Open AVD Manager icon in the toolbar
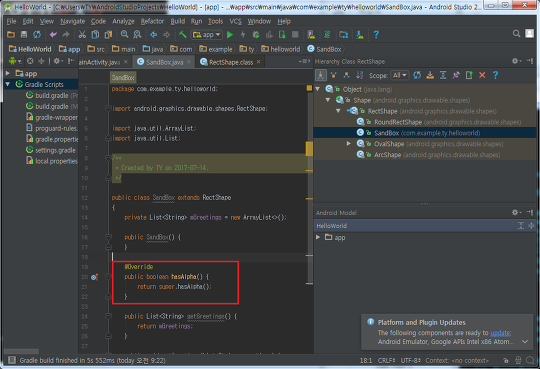This screenshot has width=540, height=369. 311,34
